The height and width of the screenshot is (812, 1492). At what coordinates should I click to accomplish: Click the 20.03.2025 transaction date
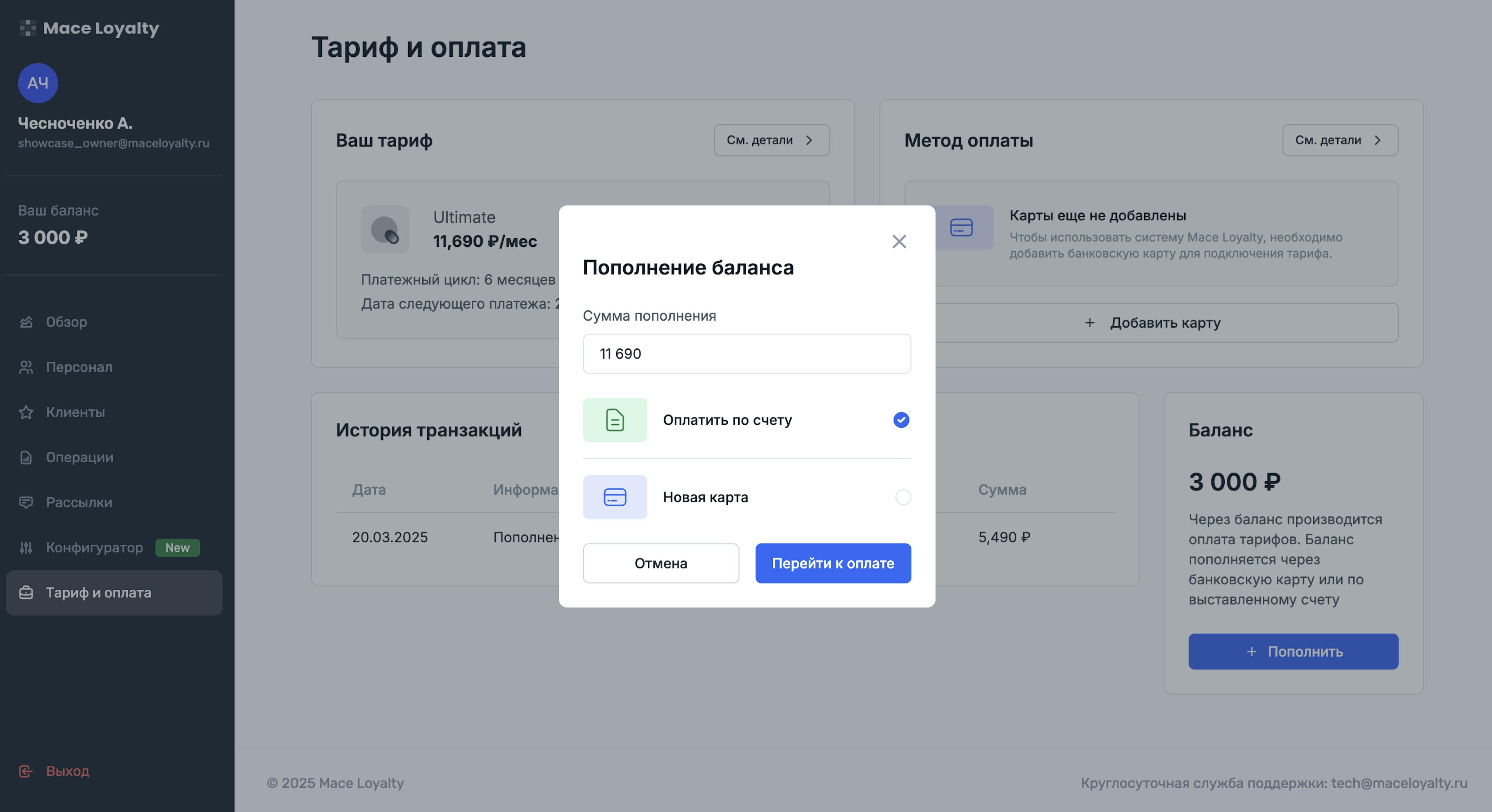tap(390, 537)
